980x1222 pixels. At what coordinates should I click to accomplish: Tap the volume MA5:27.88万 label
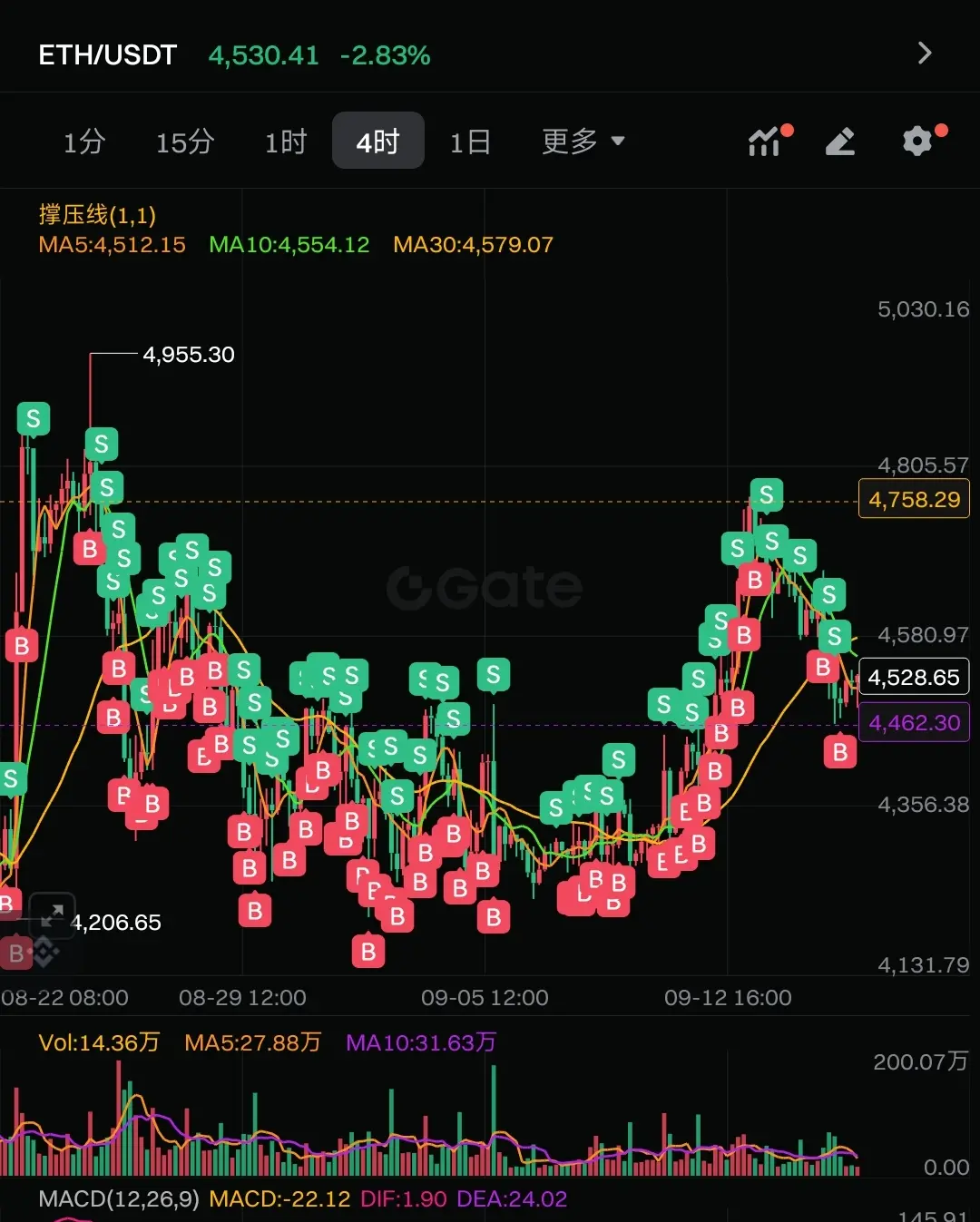(252, 1042)
